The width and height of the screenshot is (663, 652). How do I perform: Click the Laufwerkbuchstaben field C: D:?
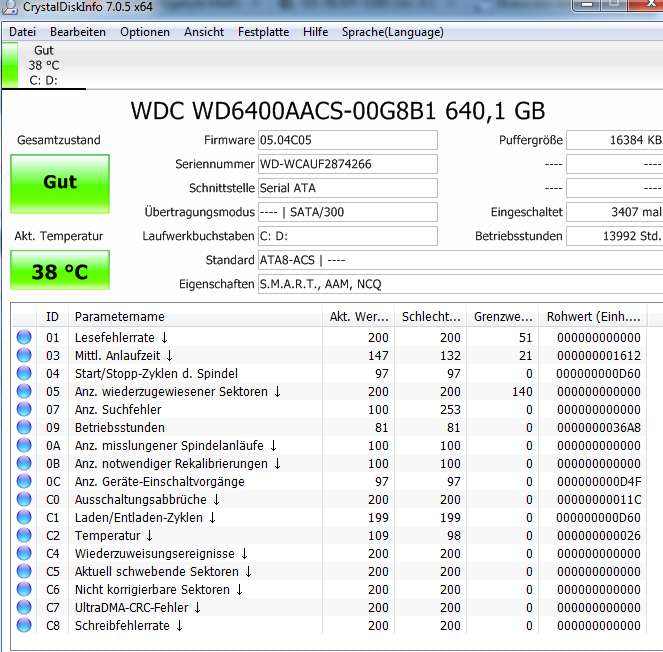tap(348, 236)
